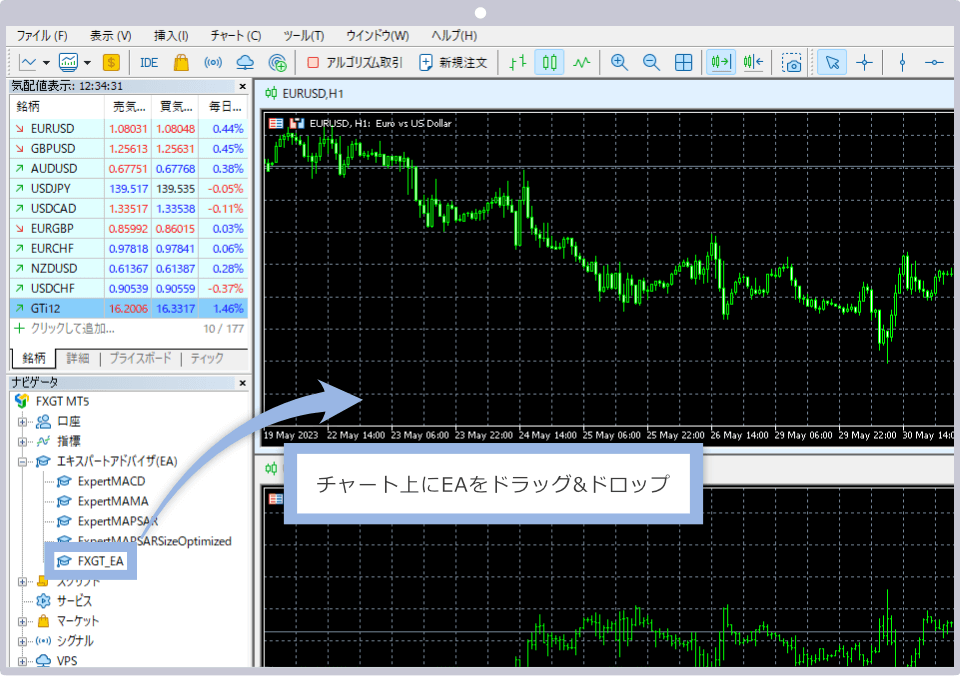This screenshot has height=676, width=960.
Task: Click the yellow dollar trading icon
Action: [x=111, y=62]
